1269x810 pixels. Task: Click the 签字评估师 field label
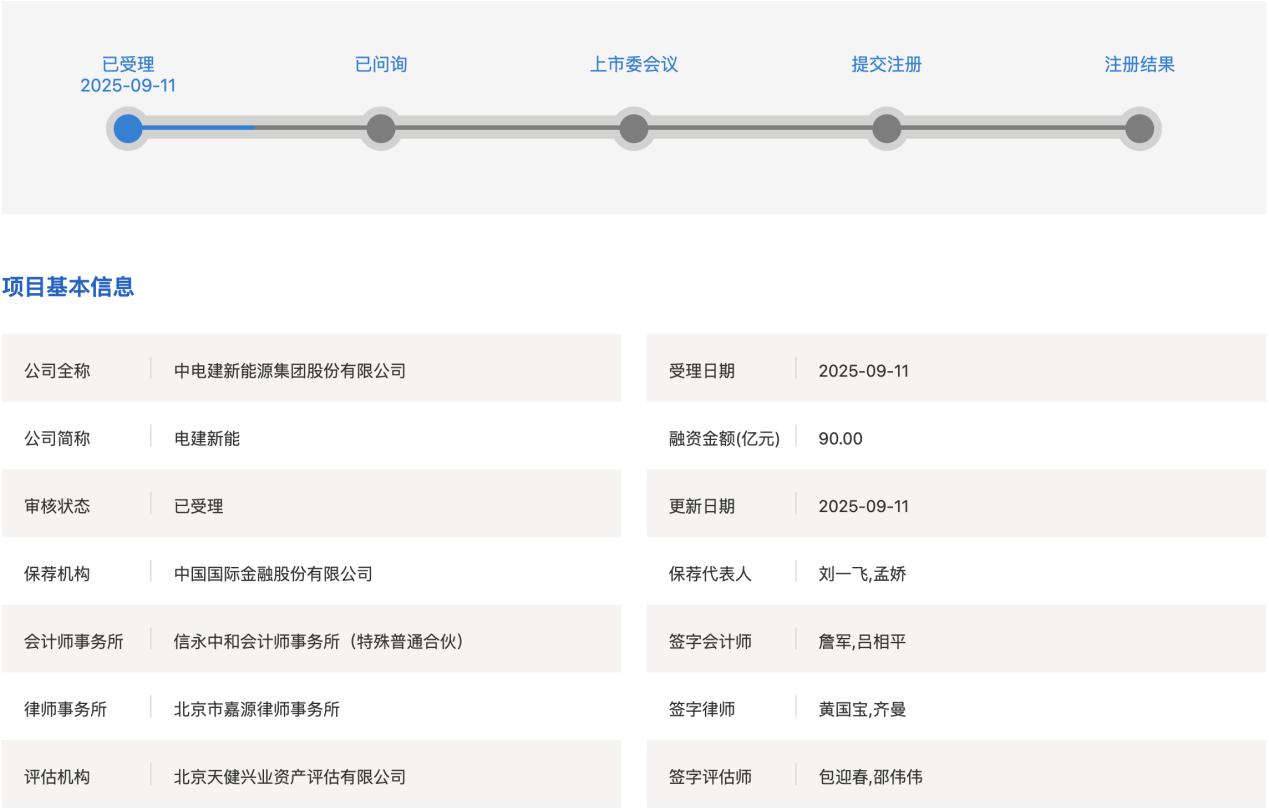[710, 776]
